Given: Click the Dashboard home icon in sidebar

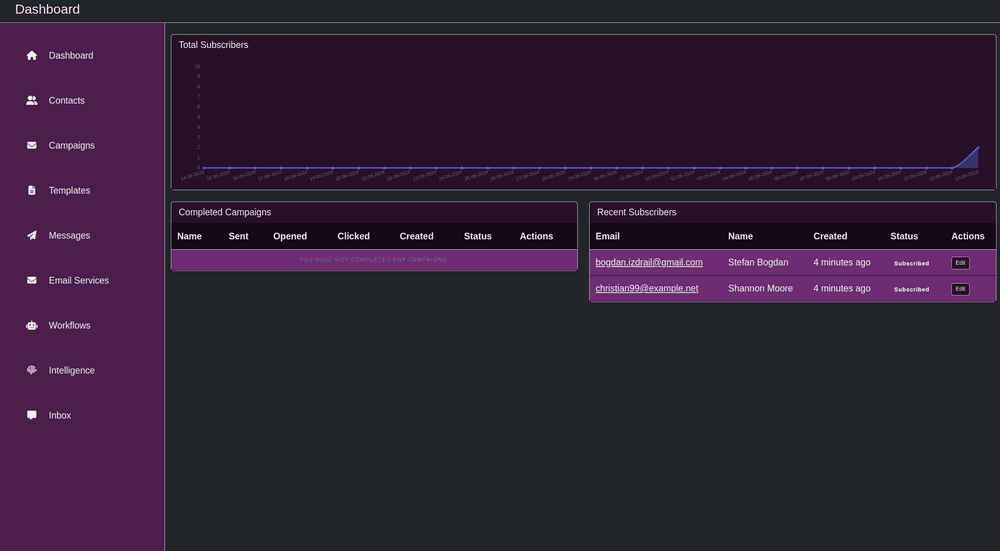Looking at the screenshot, I should [x=32, y=56].
